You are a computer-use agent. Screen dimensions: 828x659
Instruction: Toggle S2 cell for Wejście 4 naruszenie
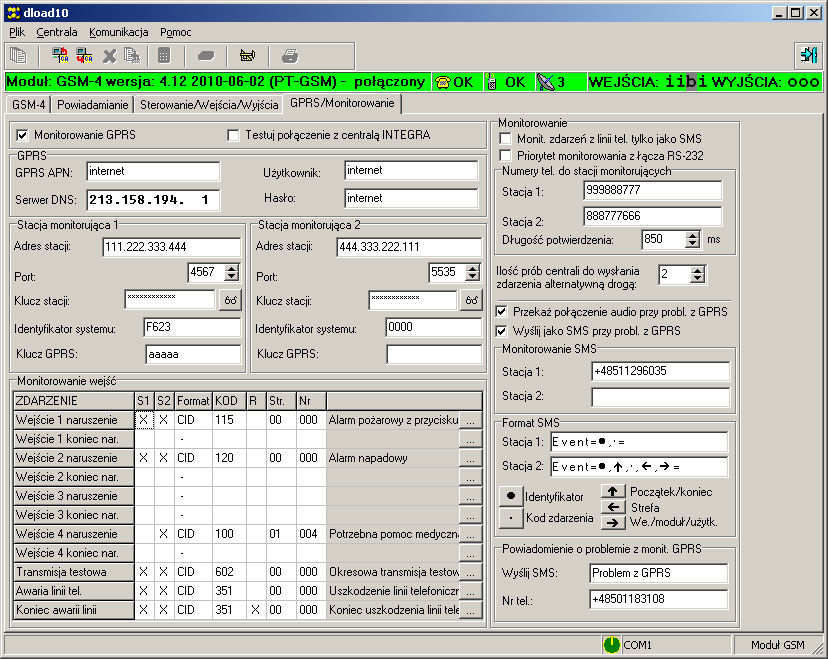(164, 534)
